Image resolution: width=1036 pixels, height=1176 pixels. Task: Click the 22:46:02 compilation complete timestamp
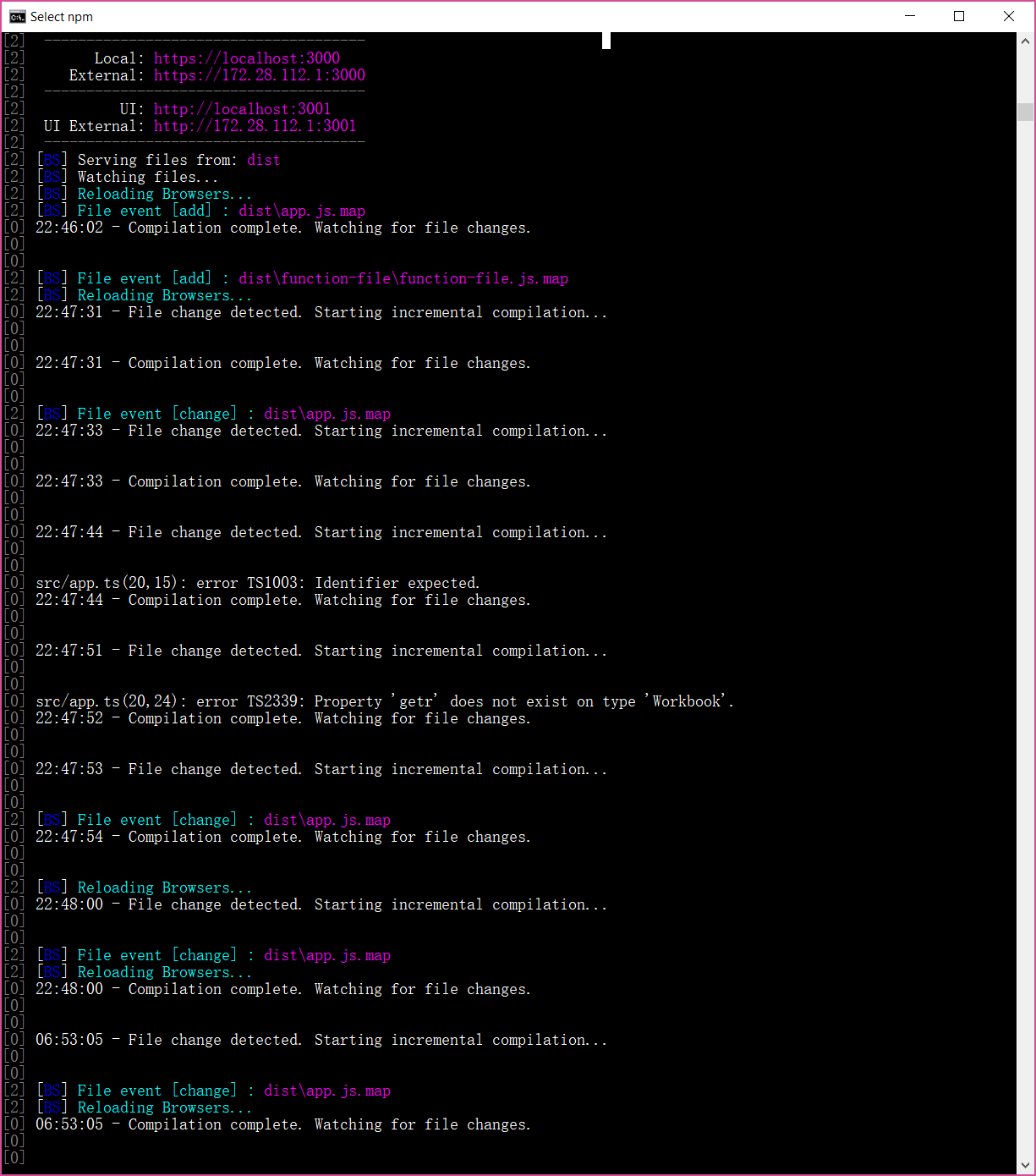[x=282, y=227]
